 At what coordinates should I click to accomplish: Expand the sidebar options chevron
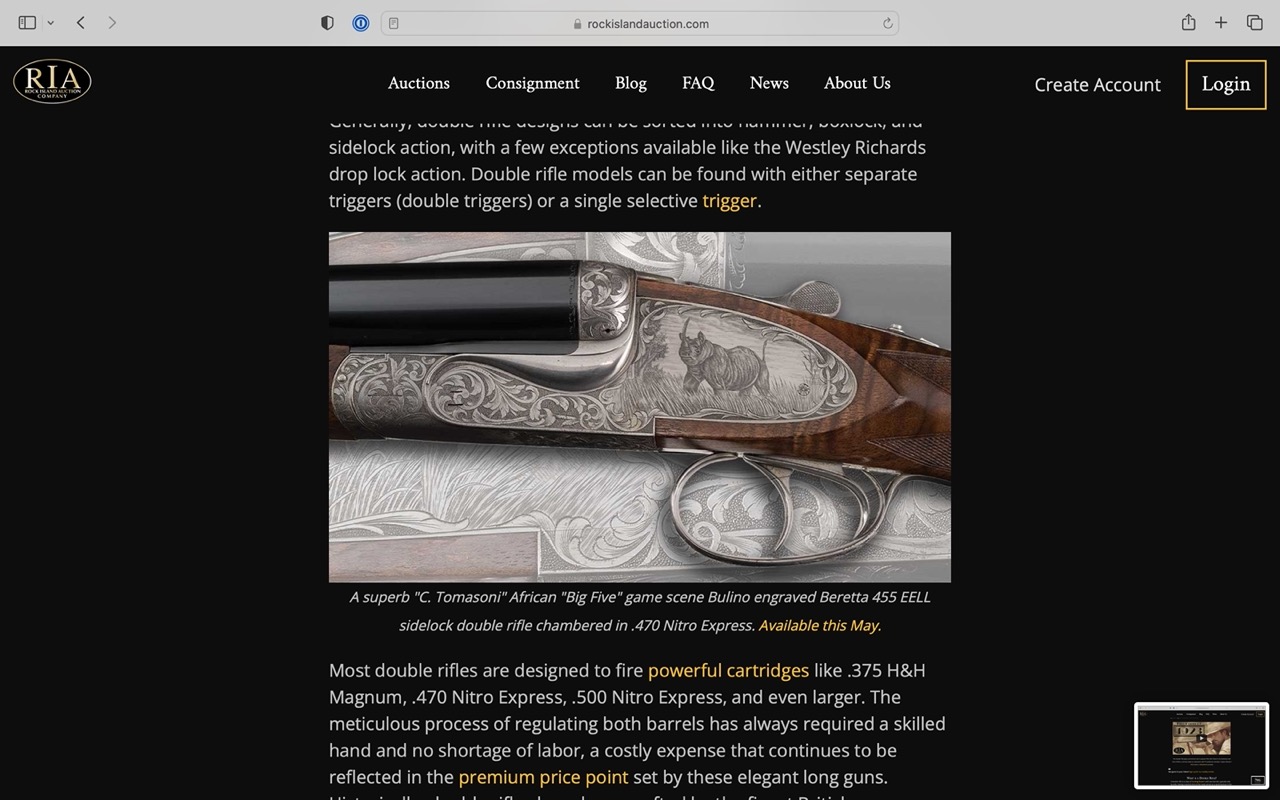pyautogui.click(x=51, y=23)
